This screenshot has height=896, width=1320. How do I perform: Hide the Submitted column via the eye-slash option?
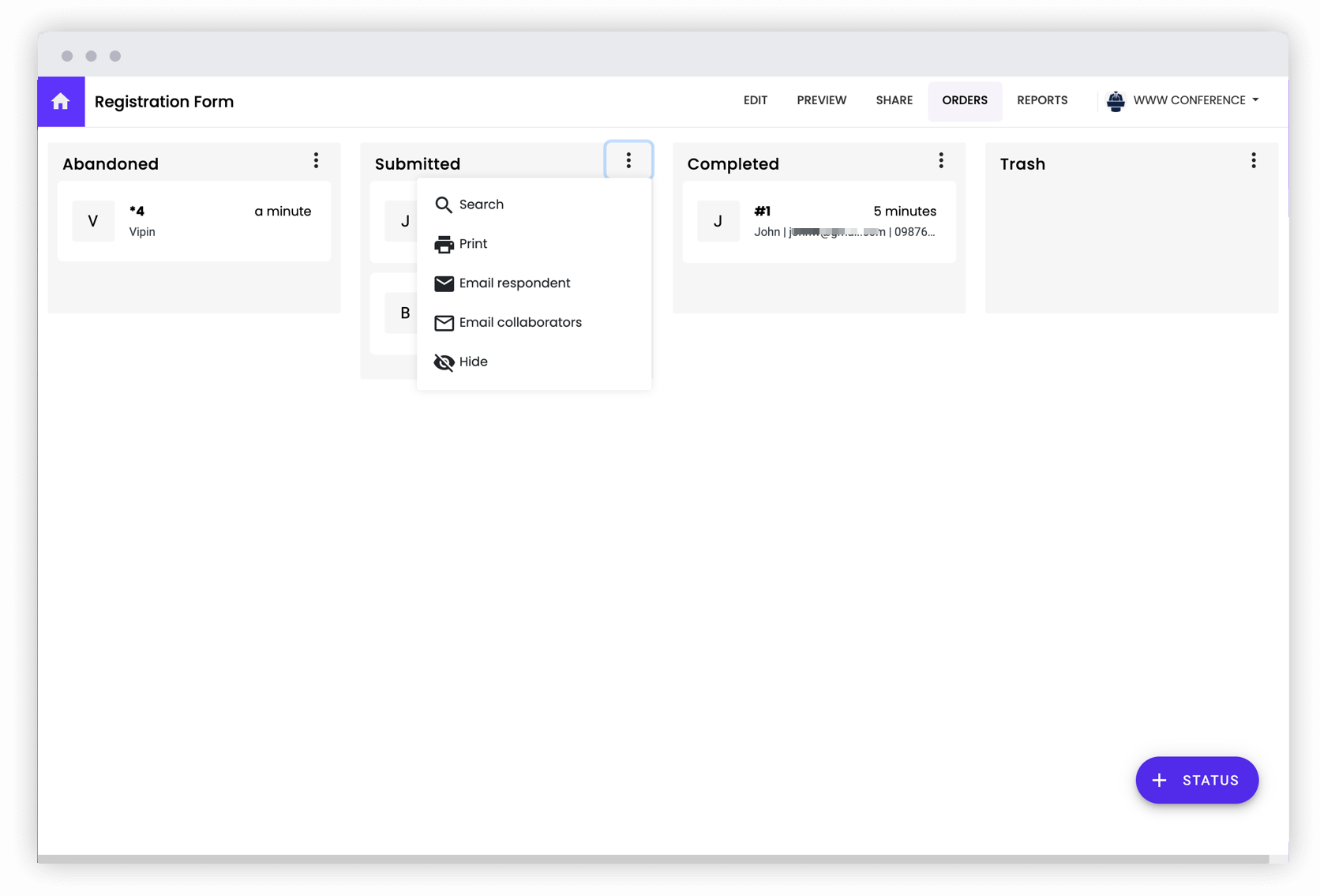click(x=472, y=362)
